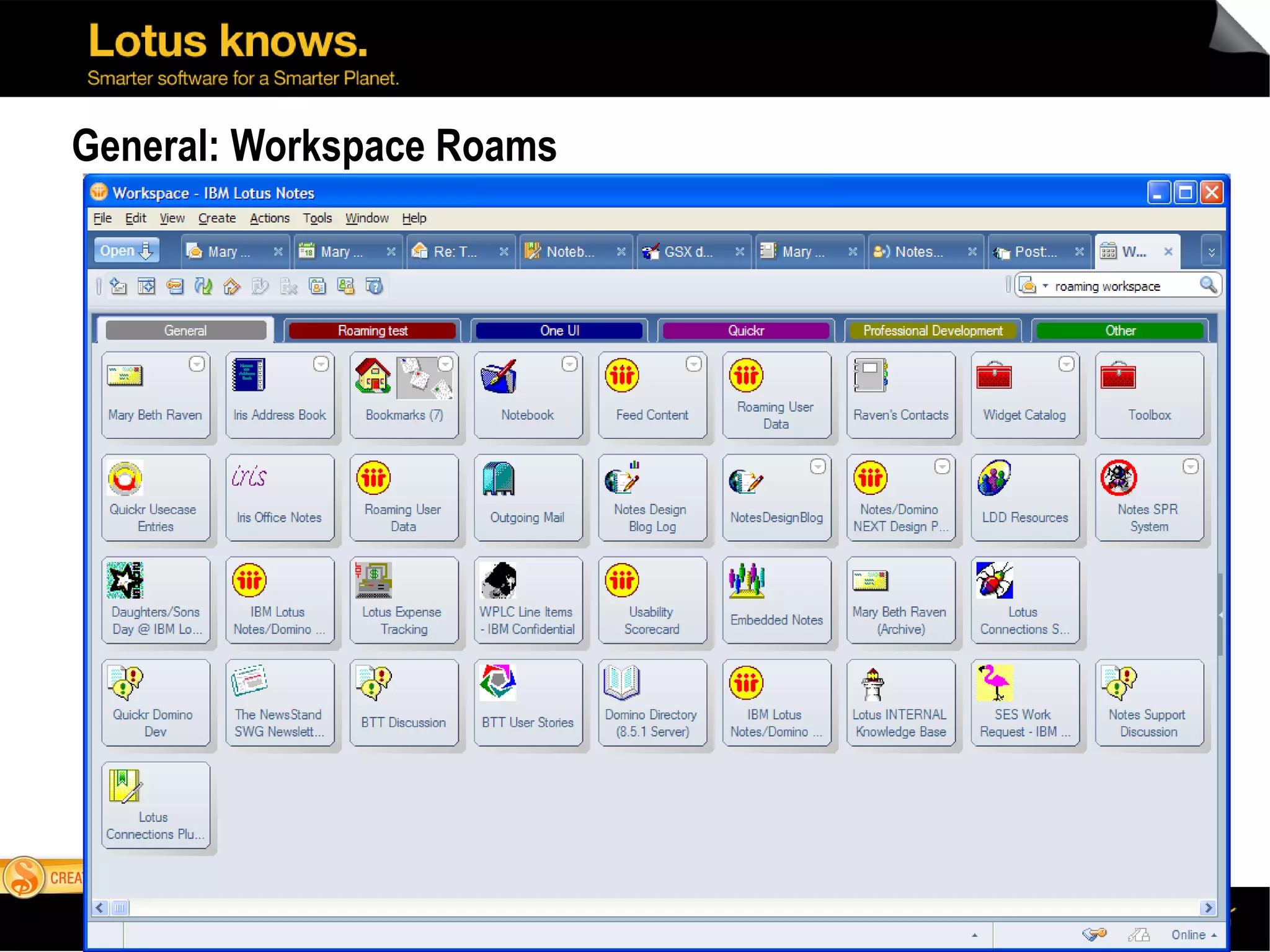1270x952 pixels.
Task: Open Lotus INTERNAL Knowledge Base tile
Action: (x=901, y=703)
